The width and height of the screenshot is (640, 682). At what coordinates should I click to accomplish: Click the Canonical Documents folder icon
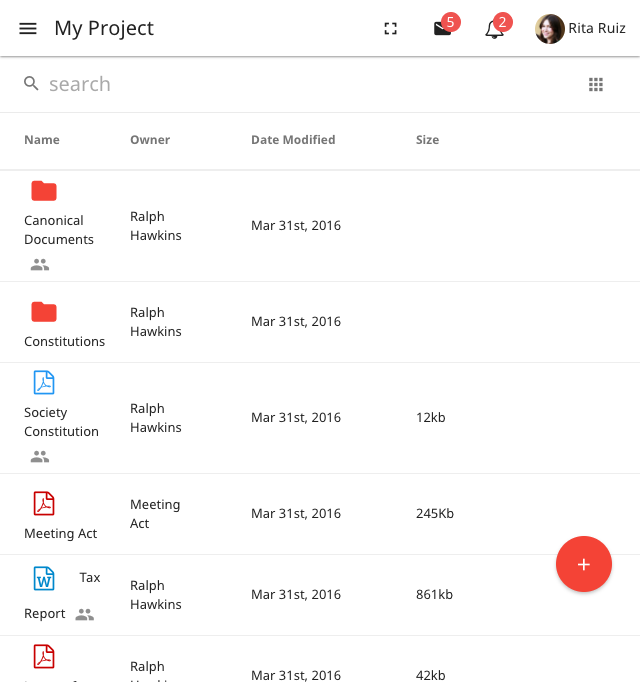click(x=44, y=191)
